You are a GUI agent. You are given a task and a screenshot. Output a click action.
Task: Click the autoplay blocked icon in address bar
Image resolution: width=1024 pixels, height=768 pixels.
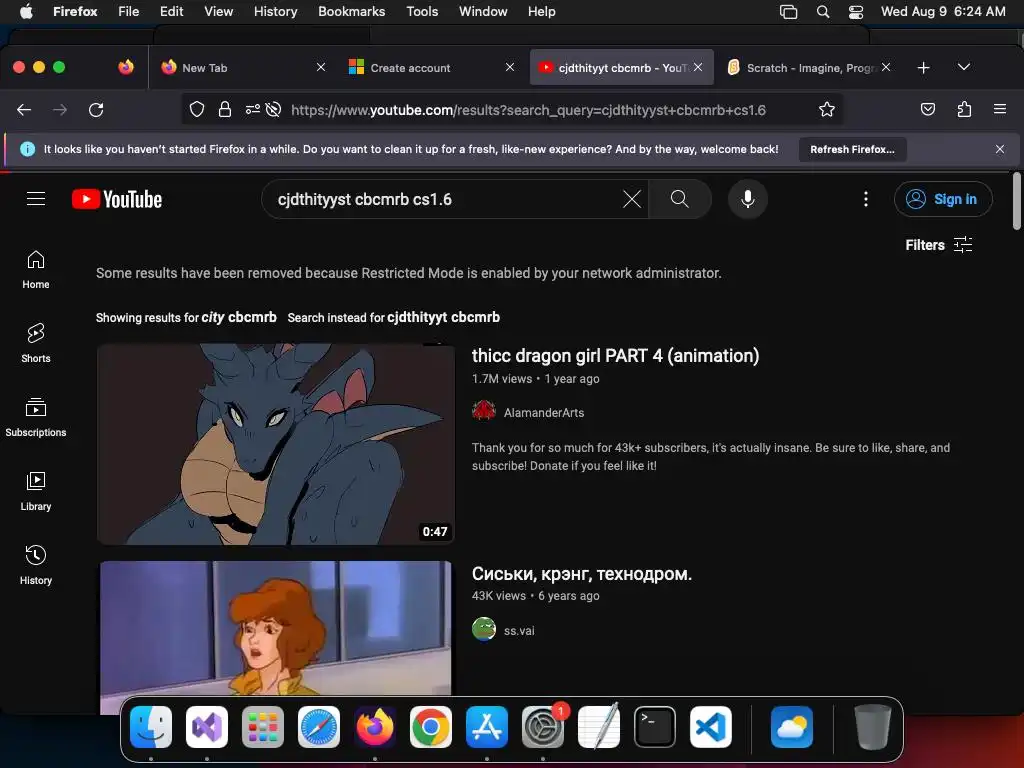coord(274,110)
